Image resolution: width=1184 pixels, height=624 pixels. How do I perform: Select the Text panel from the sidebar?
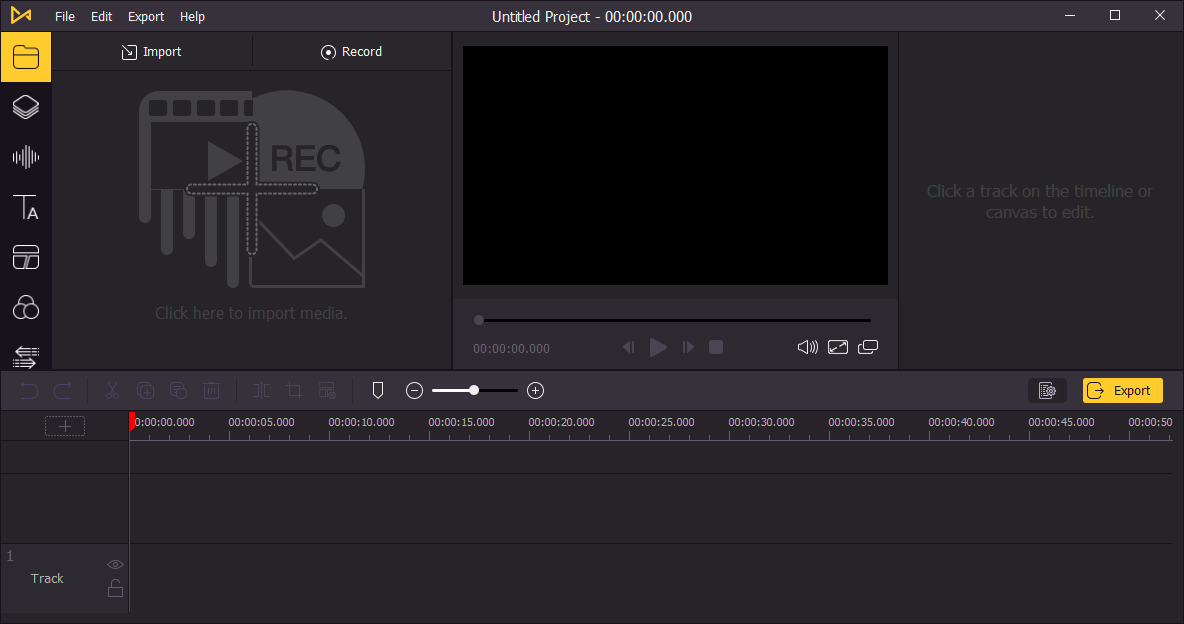[26, 207]
